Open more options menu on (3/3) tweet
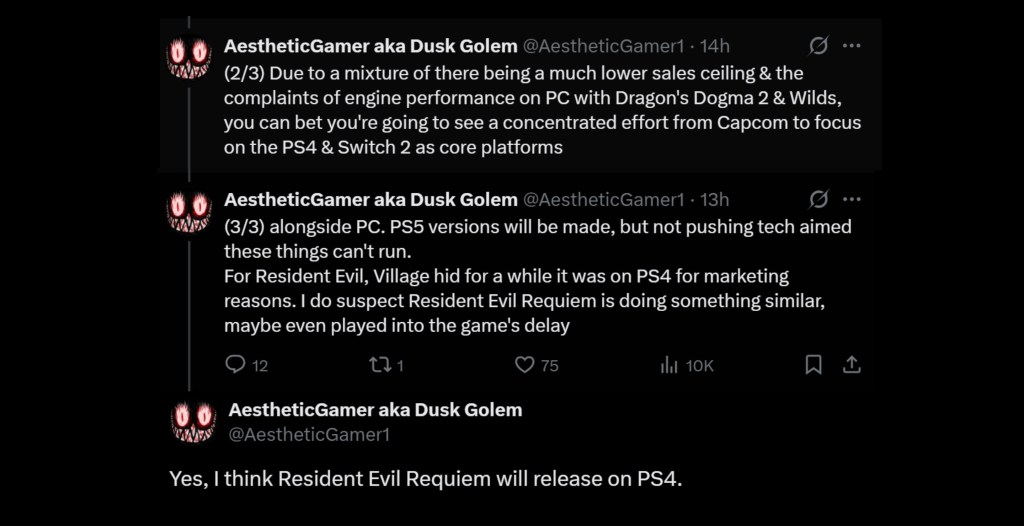Screen dimensions: 1024x526 pos(852,199)
